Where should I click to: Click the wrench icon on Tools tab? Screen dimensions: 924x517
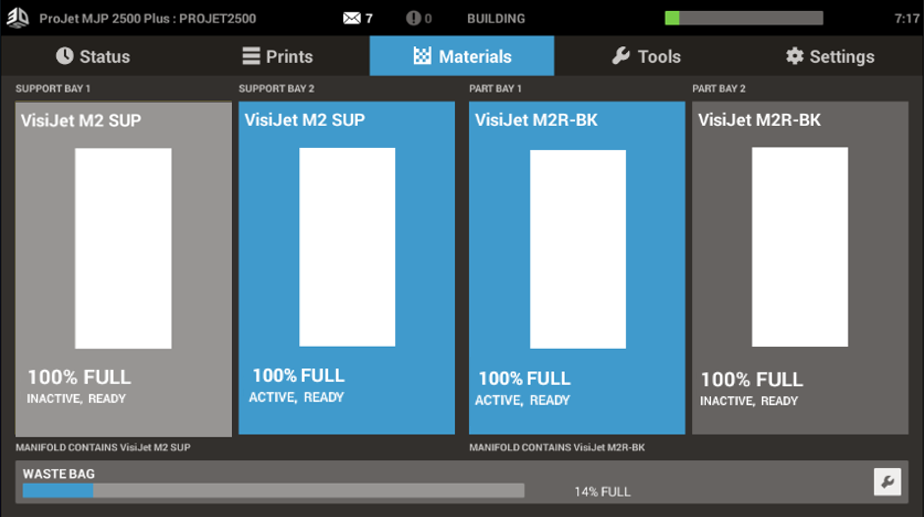(x=621, y=56)
